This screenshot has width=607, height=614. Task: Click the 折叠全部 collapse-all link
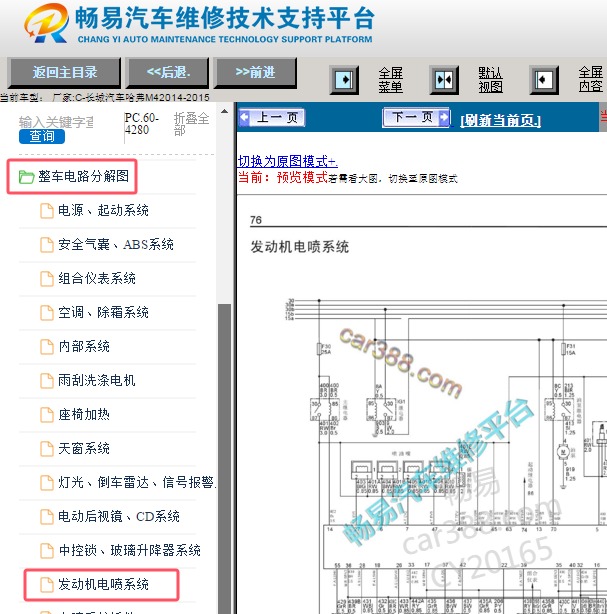click(x=191, y=124)
